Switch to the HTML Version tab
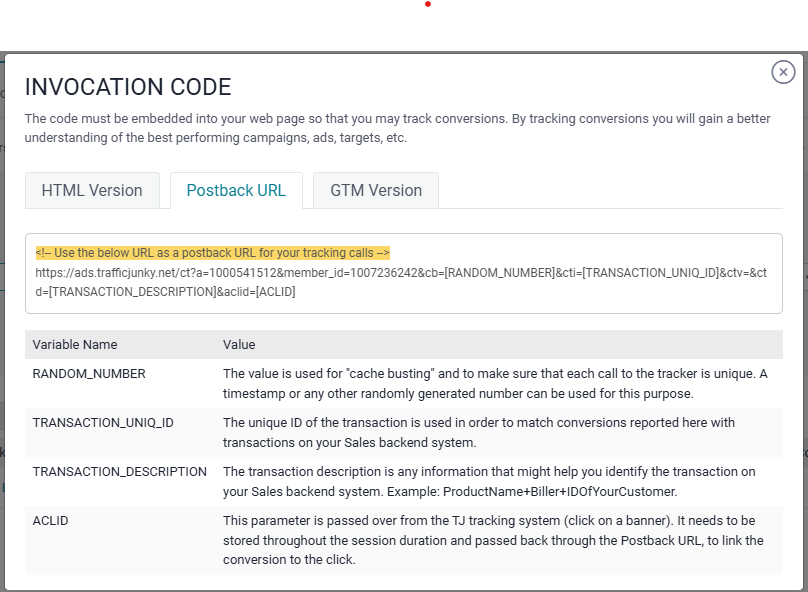Screen dimensions: 808x592 tap(92, 190)
